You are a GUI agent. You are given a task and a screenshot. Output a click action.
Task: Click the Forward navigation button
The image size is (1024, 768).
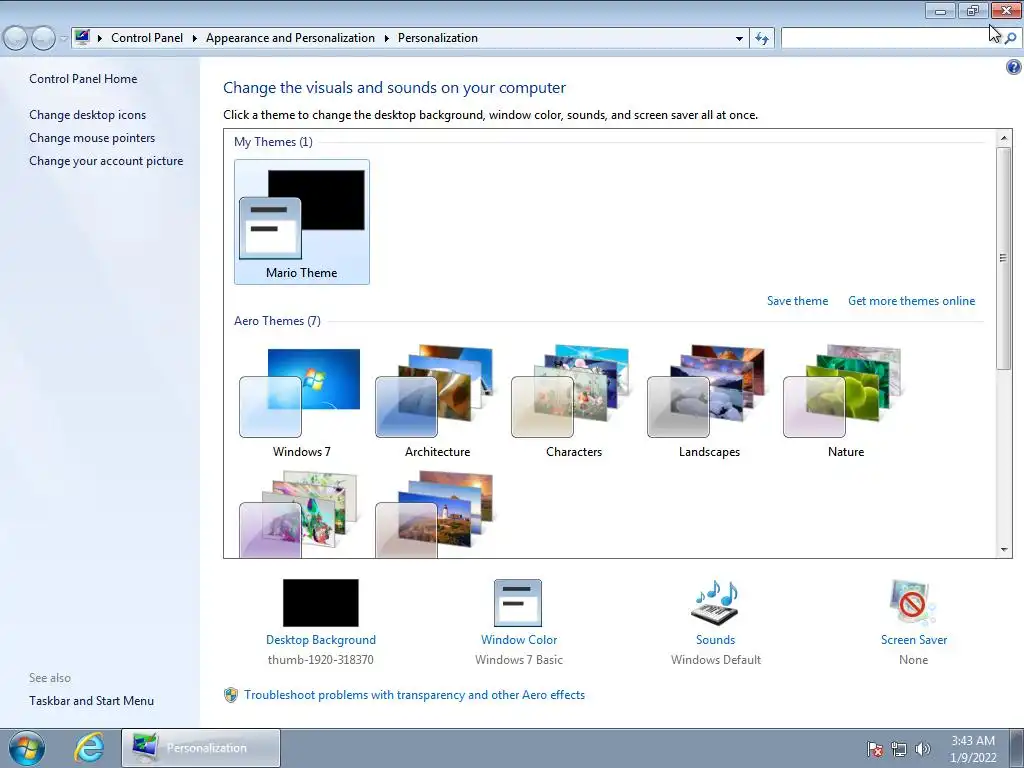[43, 39]
